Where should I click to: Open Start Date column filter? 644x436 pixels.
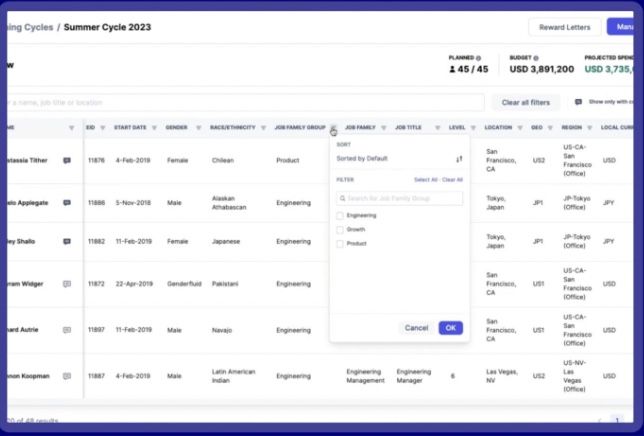tap(154, 128)
